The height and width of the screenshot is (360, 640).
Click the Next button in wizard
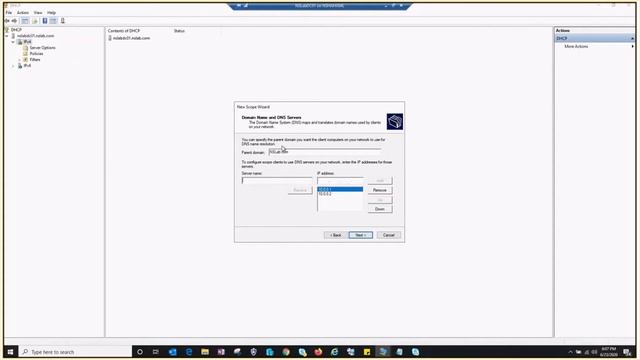tap(360, 235)
